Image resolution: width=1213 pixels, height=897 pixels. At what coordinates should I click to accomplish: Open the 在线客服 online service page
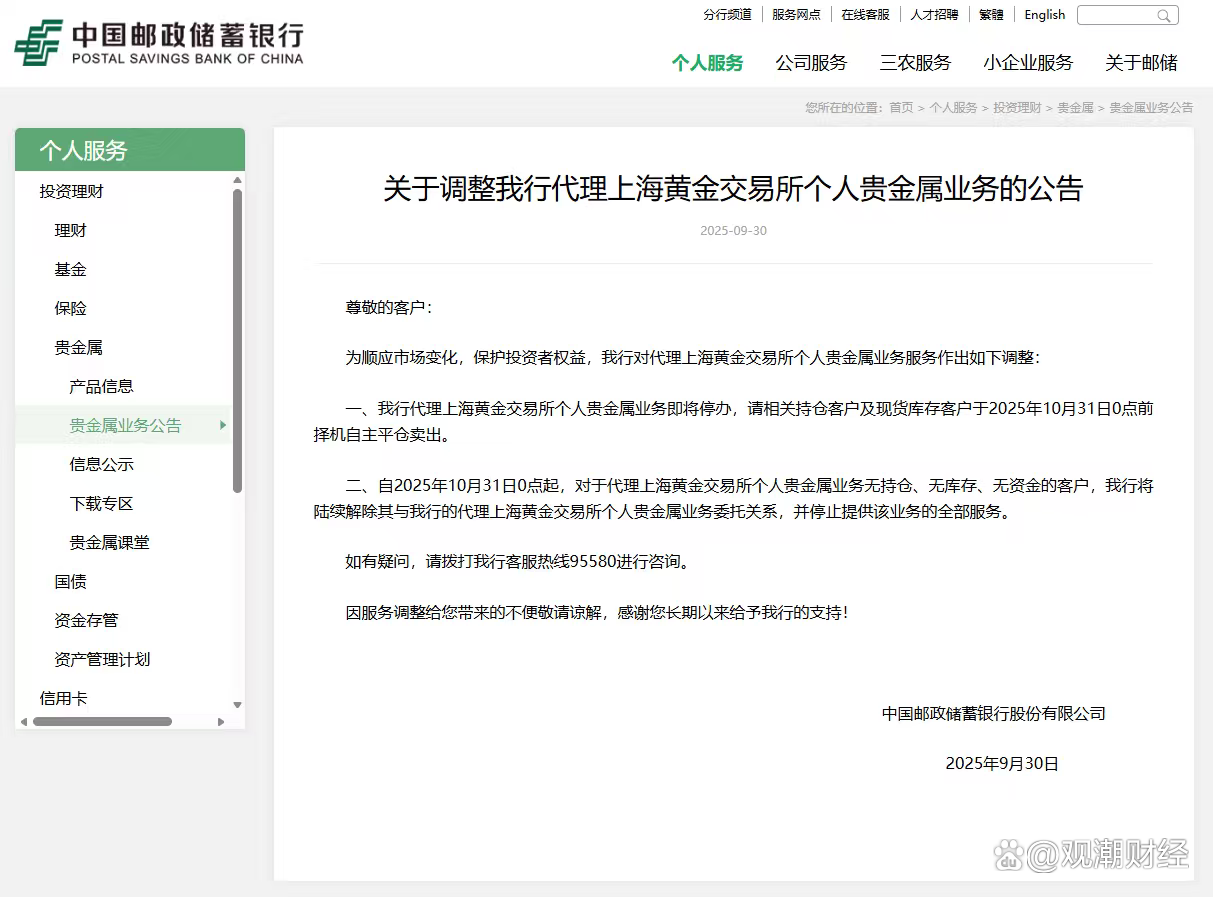pyautogui.click(x=865, y=14)
